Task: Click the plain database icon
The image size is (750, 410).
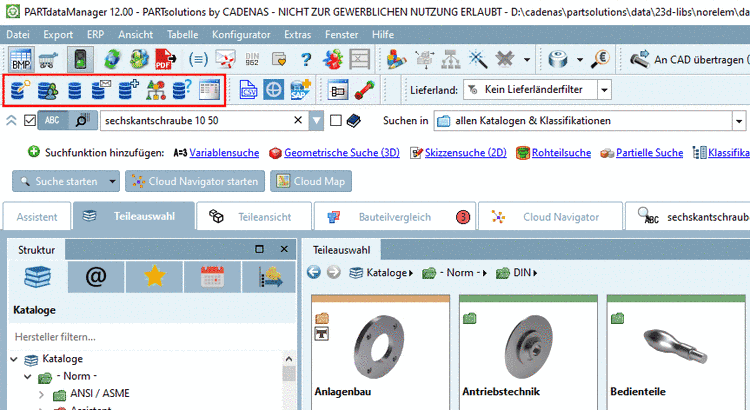Action: (75, 90)
